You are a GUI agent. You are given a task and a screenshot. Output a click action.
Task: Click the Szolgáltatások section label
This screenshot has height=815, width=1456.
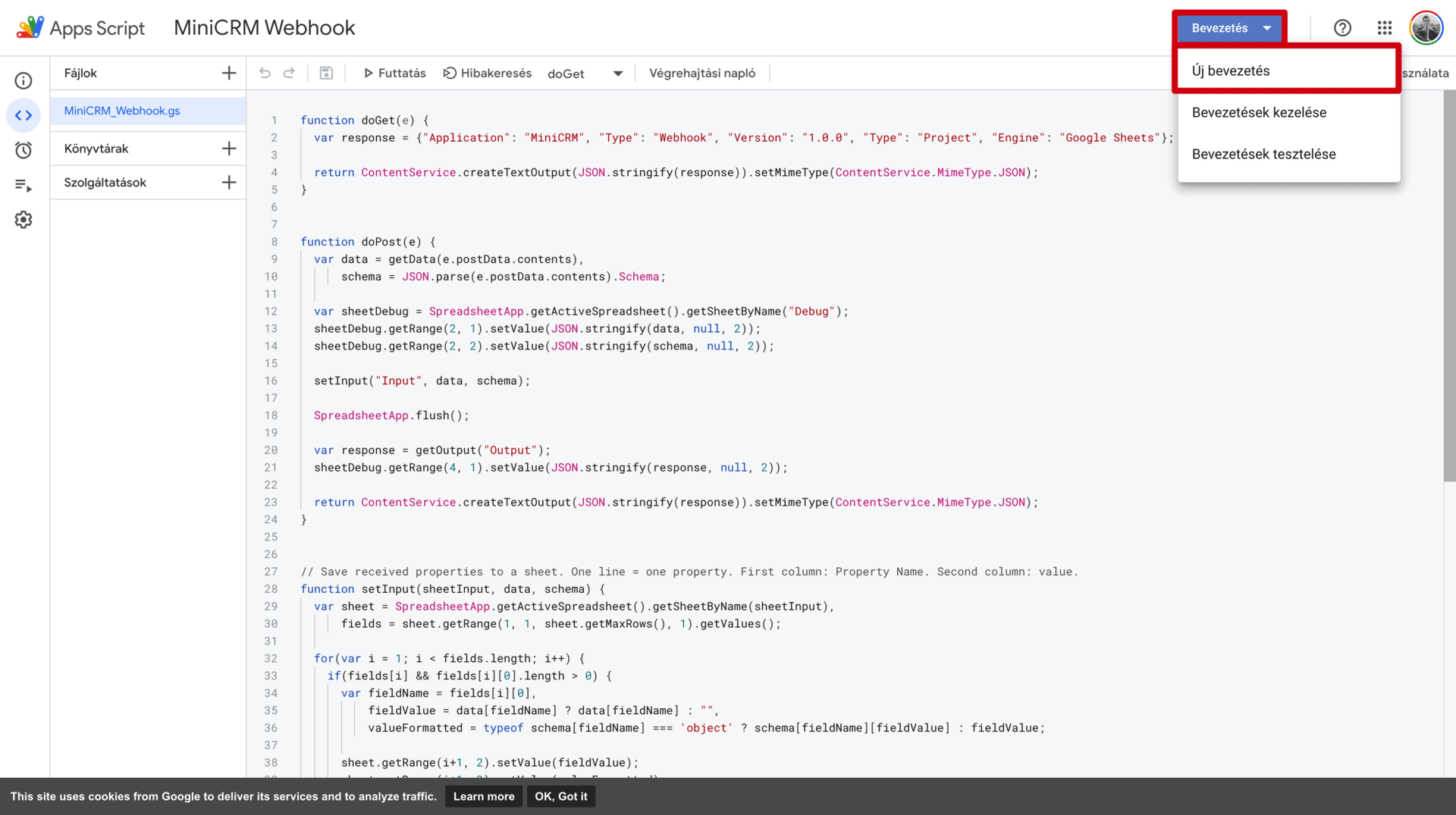coord(105,183)
